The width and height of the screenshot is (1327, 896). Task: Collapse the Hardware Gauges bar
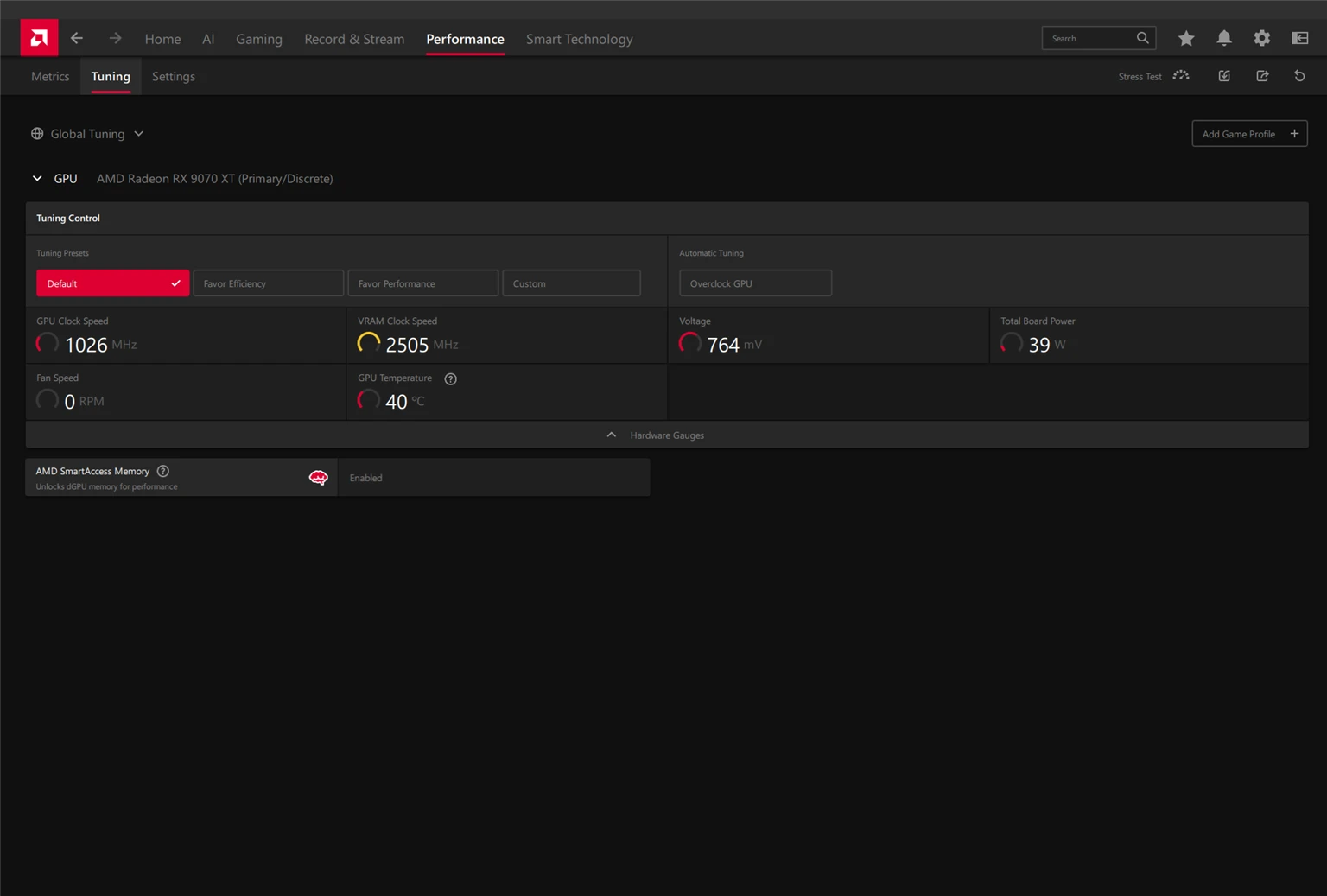tap(667, 435)
